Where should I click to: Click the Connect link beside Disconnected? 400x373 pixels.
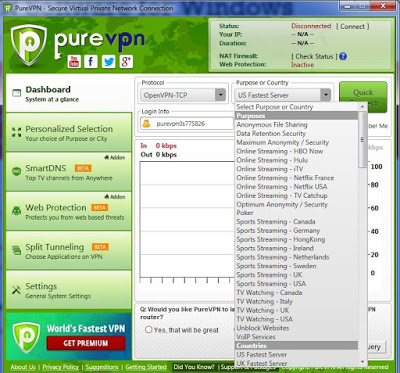pos(352,27)
